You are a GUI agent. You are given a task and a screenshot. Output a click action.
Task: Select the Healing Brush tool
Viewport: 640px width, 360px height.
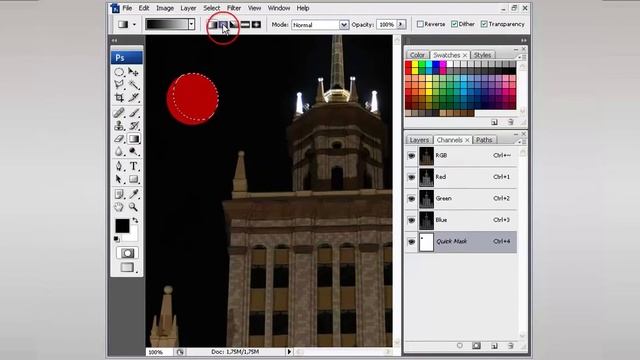click(119, 112)
